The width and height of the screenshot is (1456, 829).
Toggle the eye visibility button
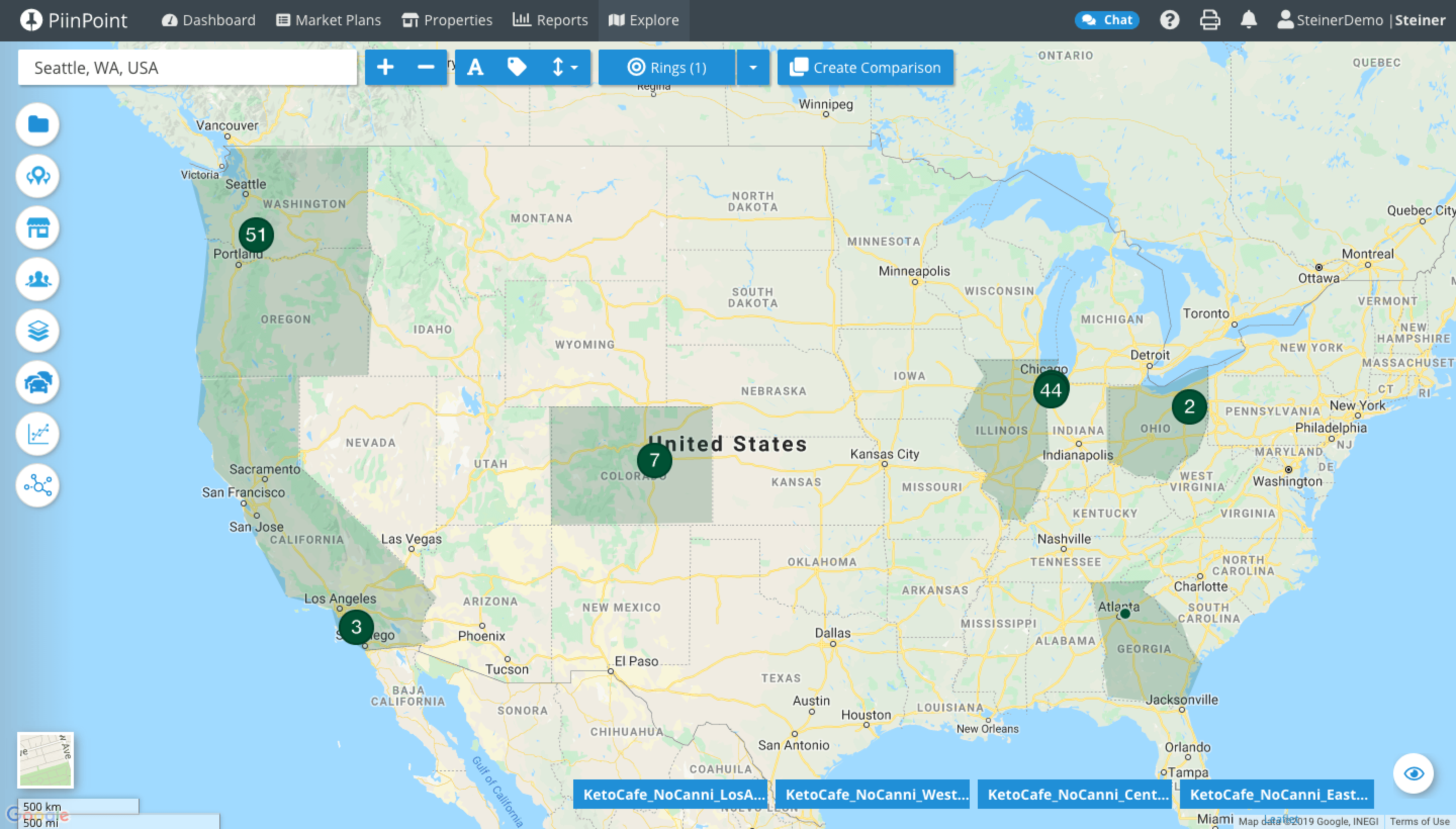(1413, 773)
